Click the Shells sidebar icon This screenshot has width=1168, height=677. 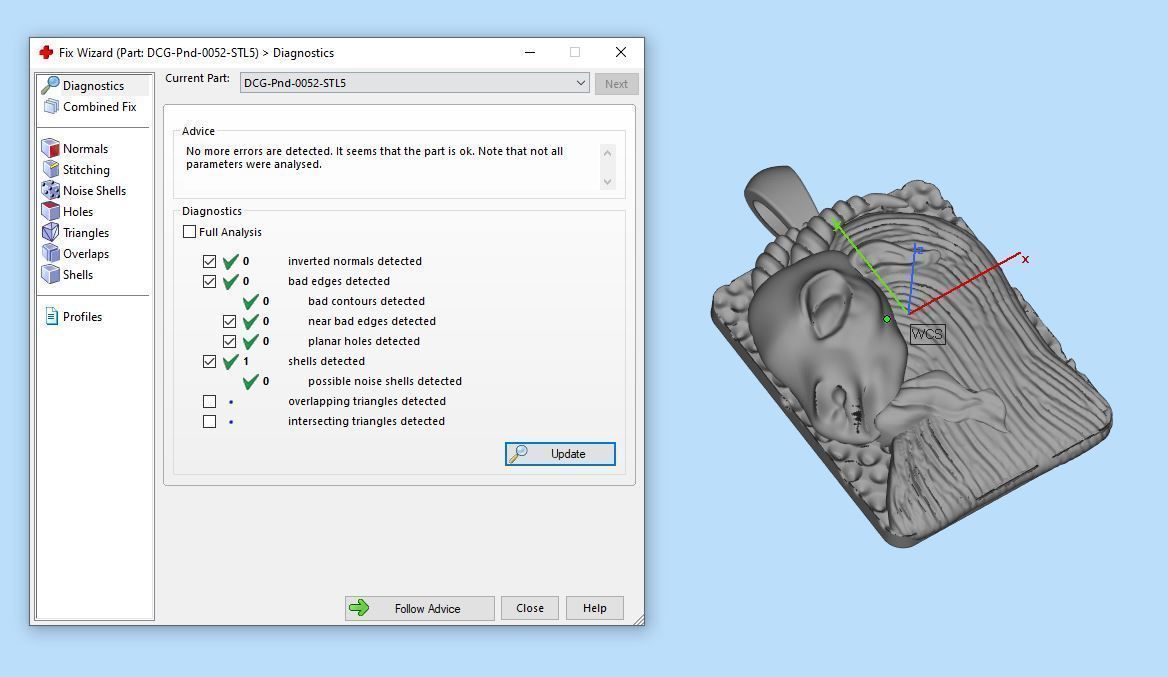(x=50, y=274)
